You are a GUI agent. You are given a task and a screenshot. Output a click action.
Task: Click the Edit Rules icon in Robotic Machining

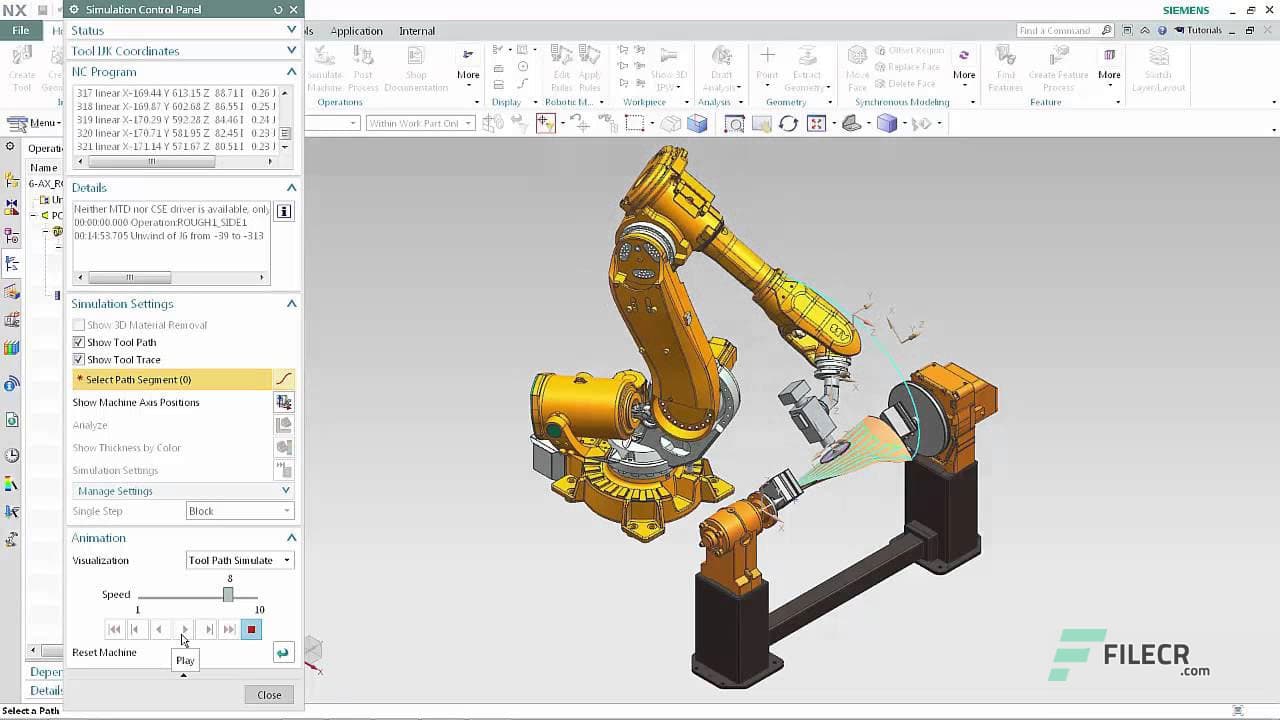pos(562,66)
